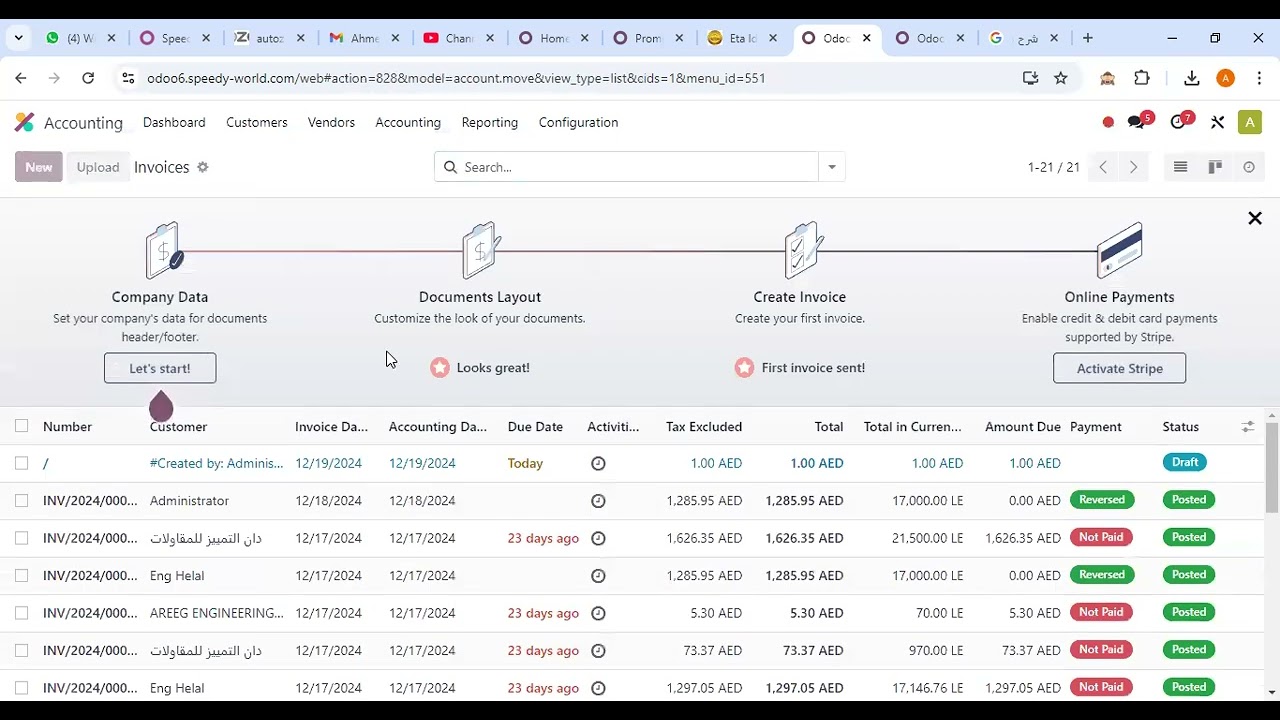Open optional columns adjust icon
Viewport: 1280px width, 720px height.
point(1248,427)
